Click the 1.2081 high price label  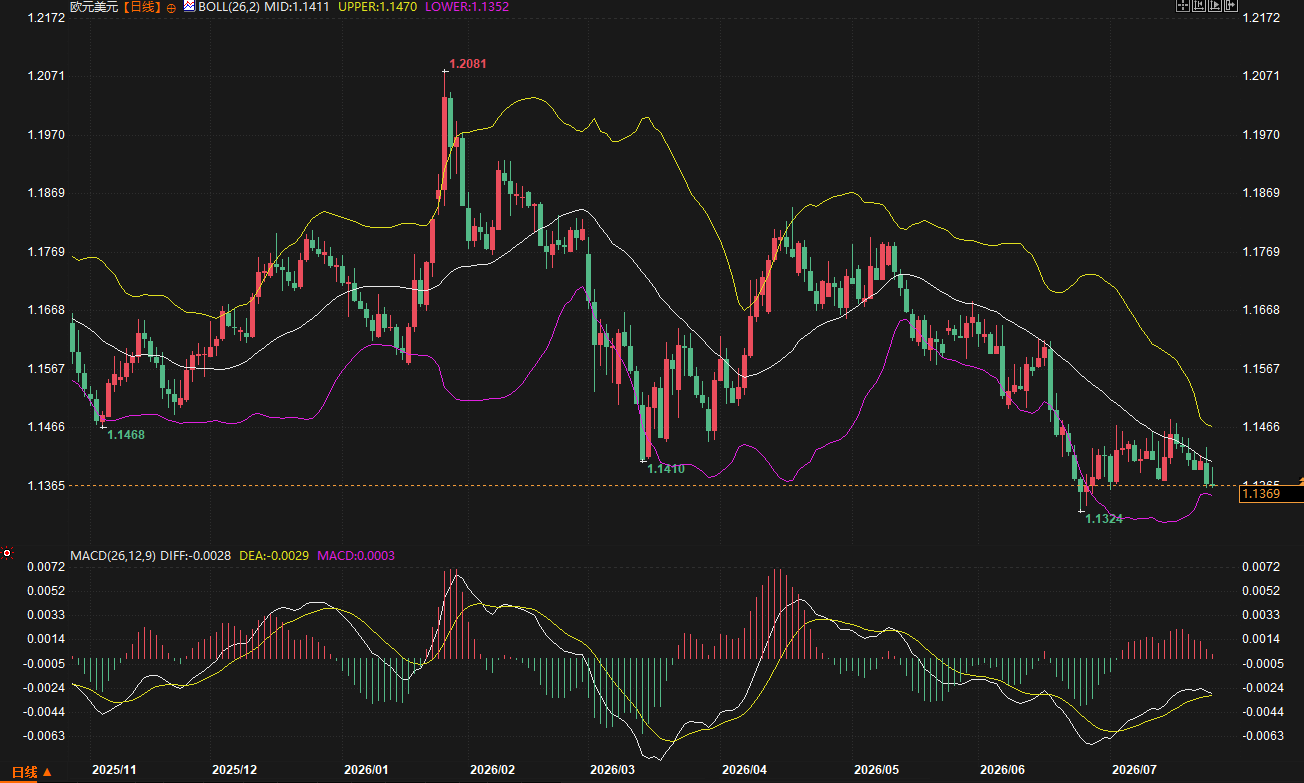[468, 64]
